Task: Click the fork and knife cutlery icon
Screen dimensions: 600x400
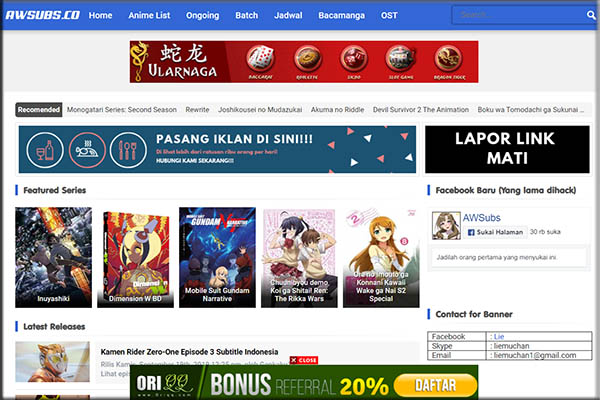Action: coord(128,150)
